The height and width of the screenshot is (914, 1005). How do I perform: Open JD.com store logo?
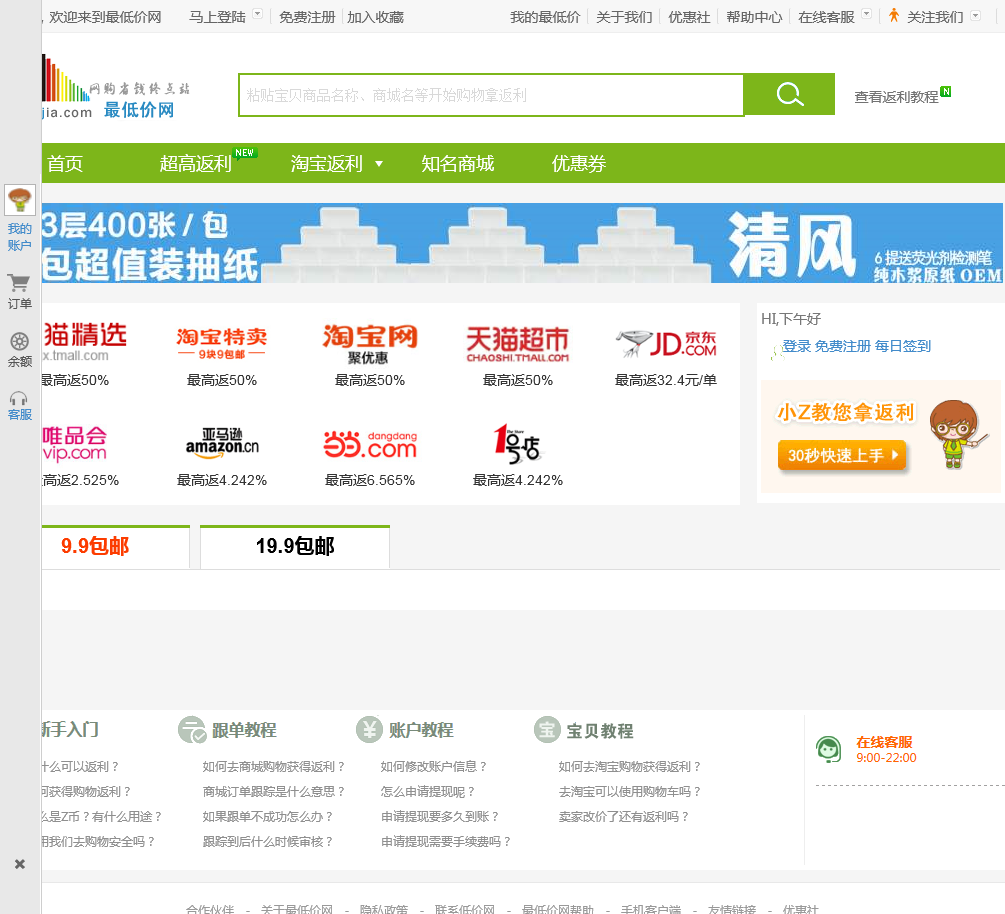point(666,344)
